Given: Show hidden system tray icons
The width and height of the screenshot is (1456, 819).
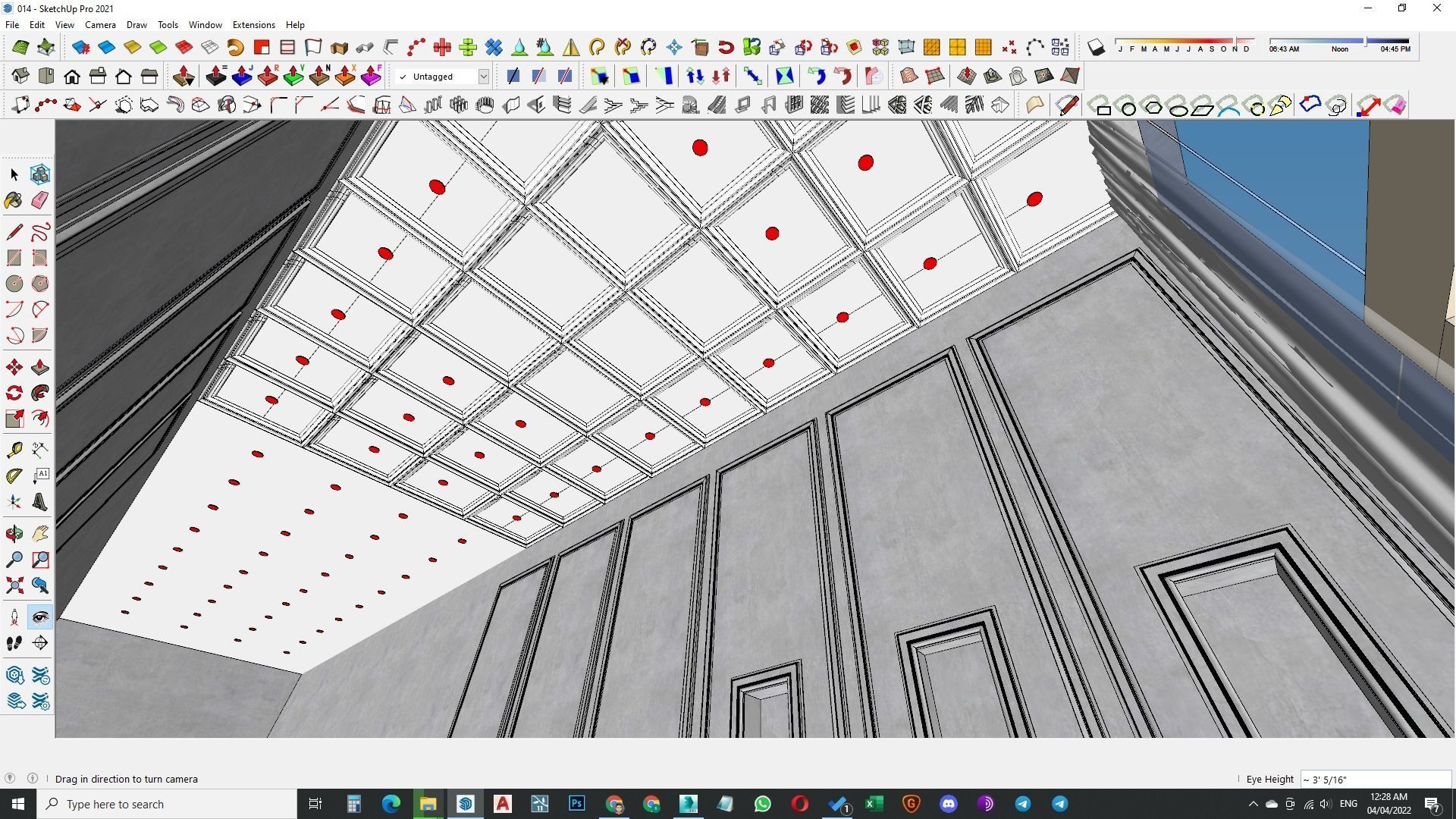Looking at the screenshot, I should coord(1253,804).
